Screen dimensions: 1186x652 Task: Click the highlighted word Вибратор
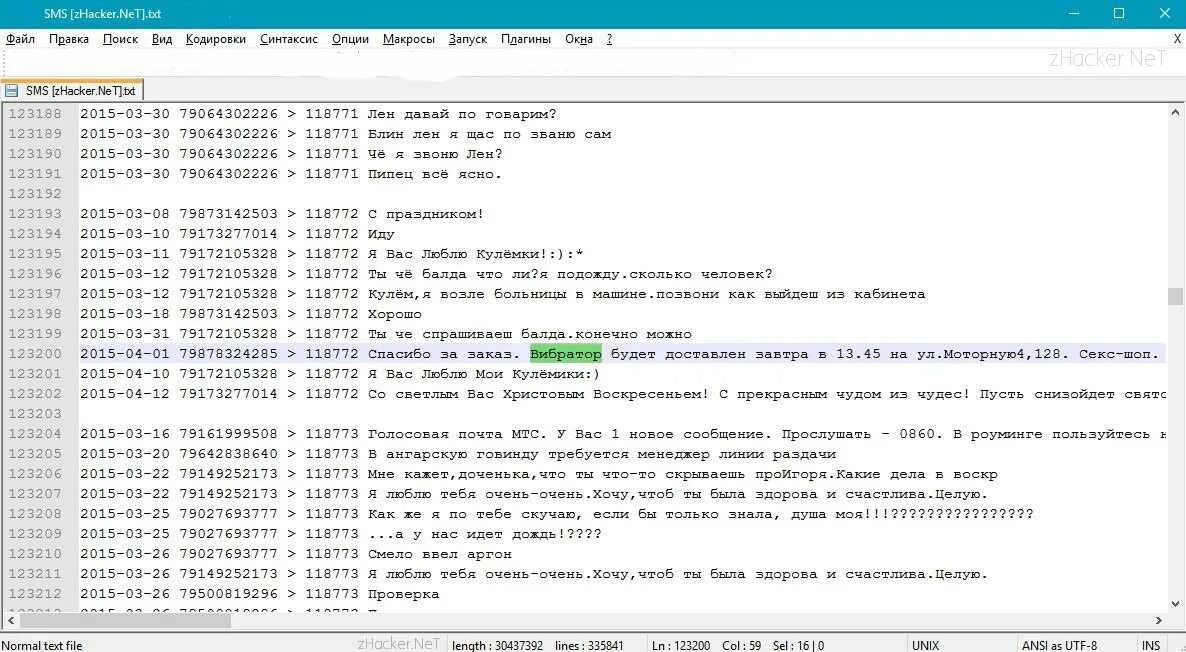(566, 354)
